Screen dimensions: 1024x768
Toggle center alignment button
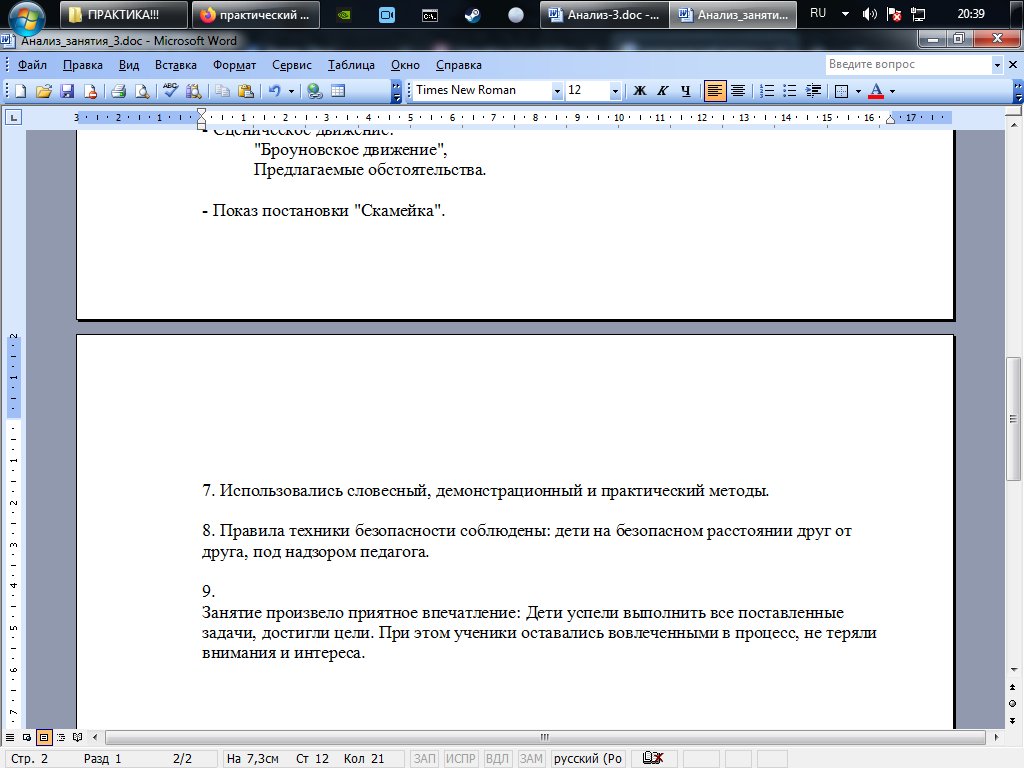point(738,91)
